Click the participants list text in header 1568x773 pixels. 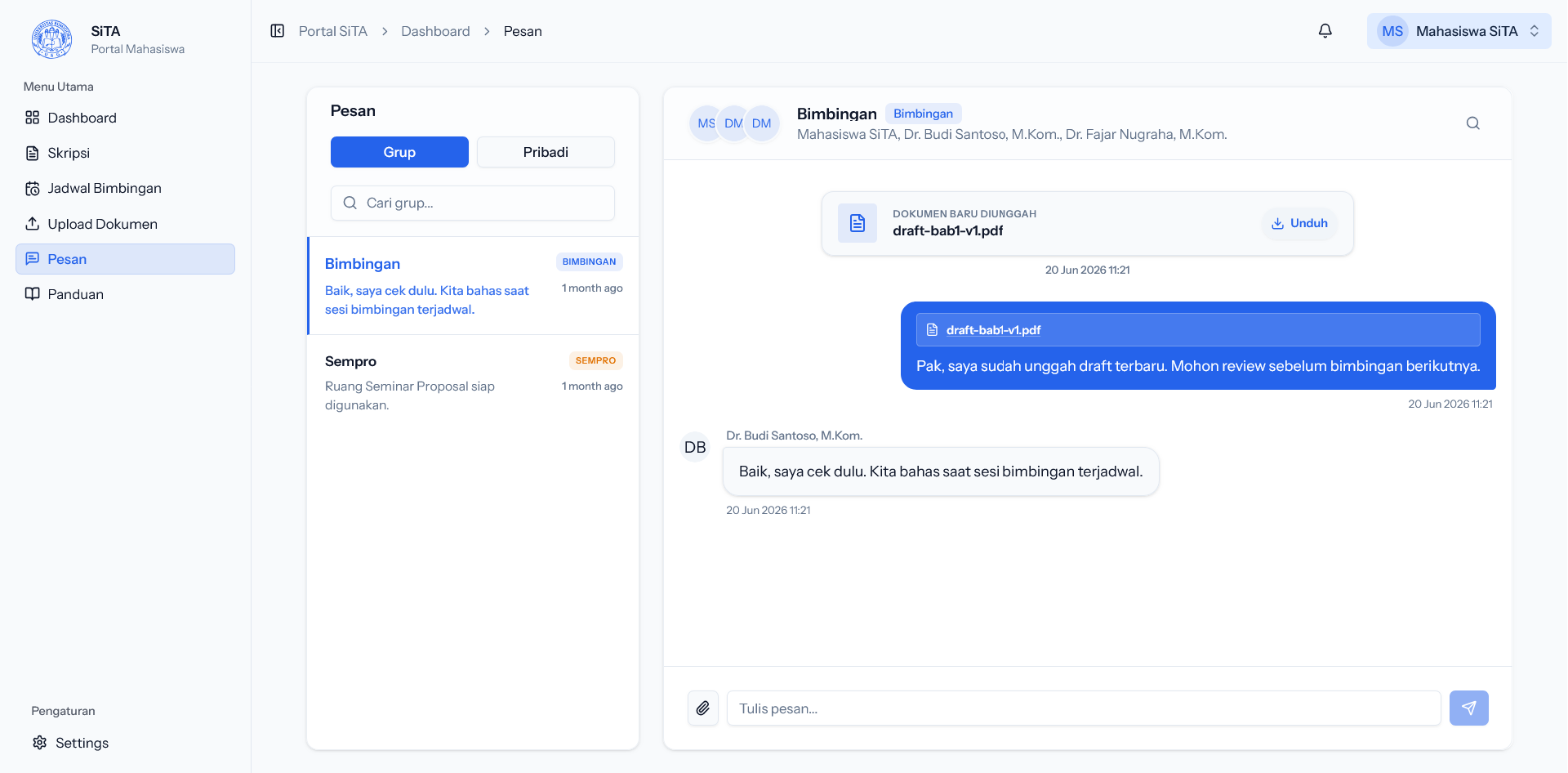coord(1012,134)
